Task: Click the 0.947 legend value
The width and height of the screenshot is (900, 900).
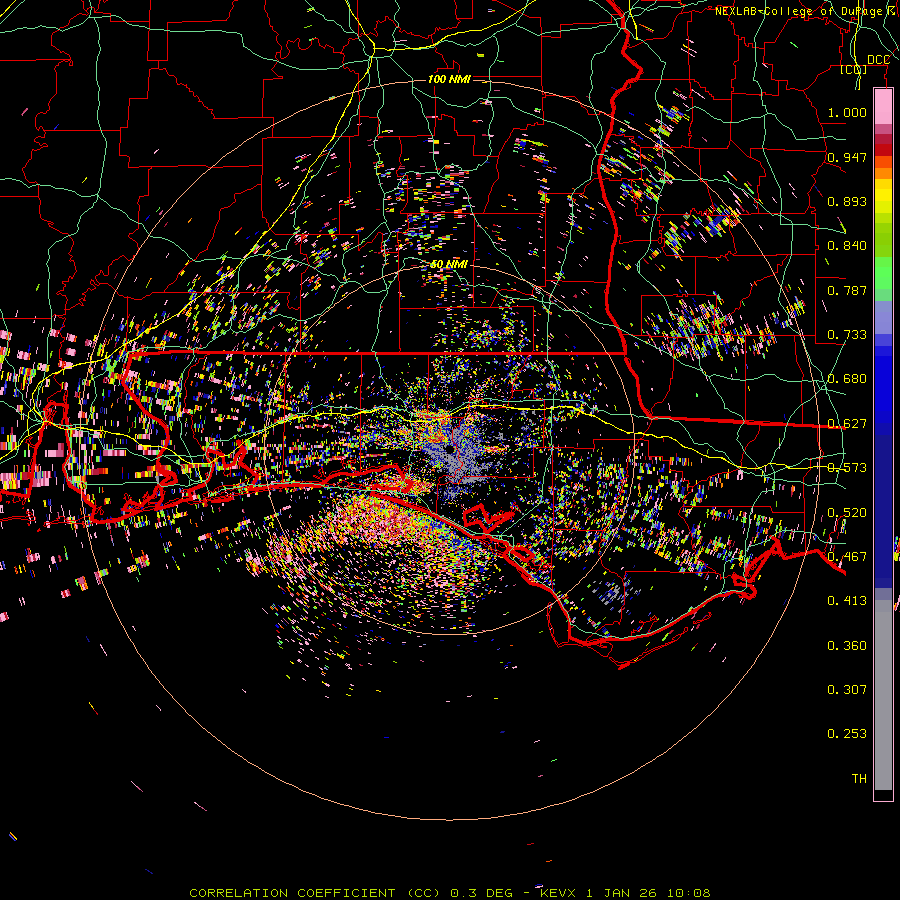Action: (847, 157)
